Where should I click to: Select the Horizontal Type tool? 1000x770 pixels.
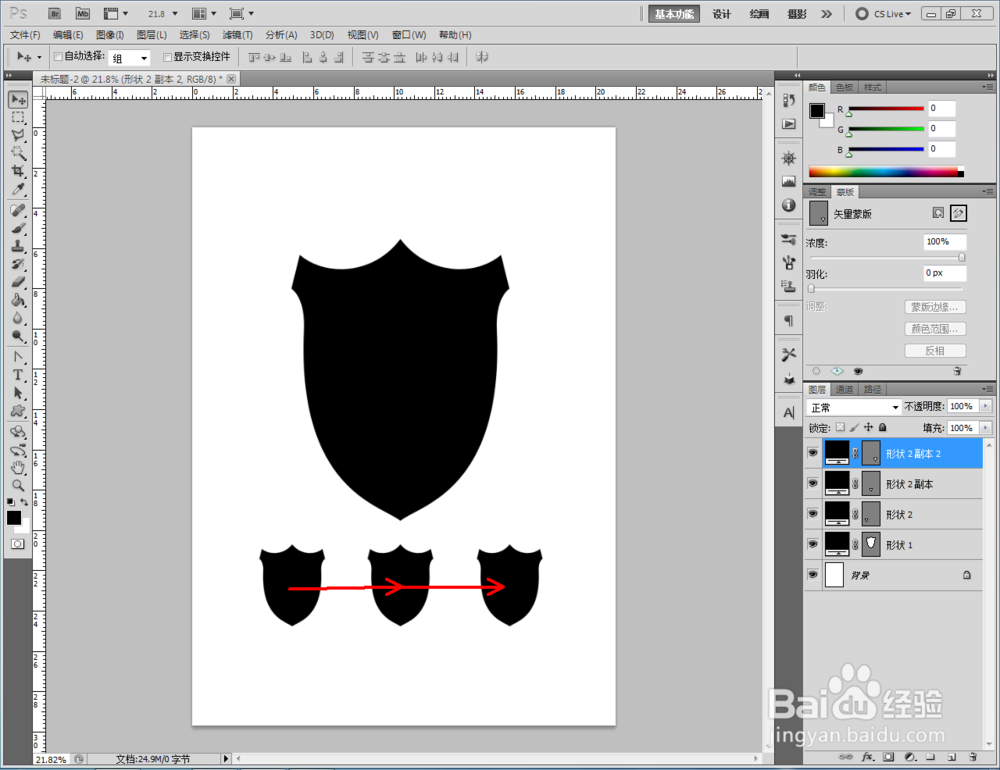[18, 375]
